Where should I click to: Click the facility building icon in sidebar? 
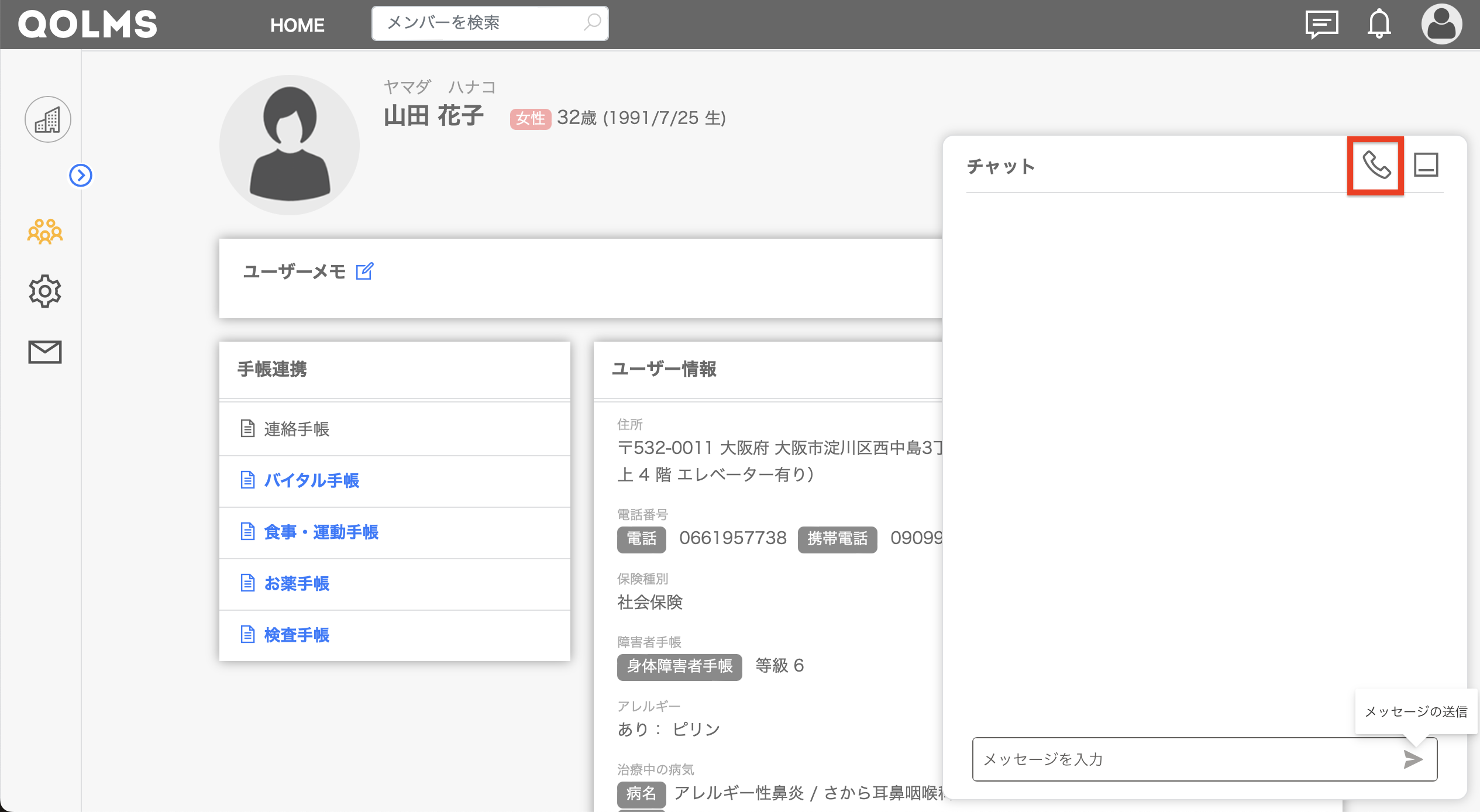(48, 120)
